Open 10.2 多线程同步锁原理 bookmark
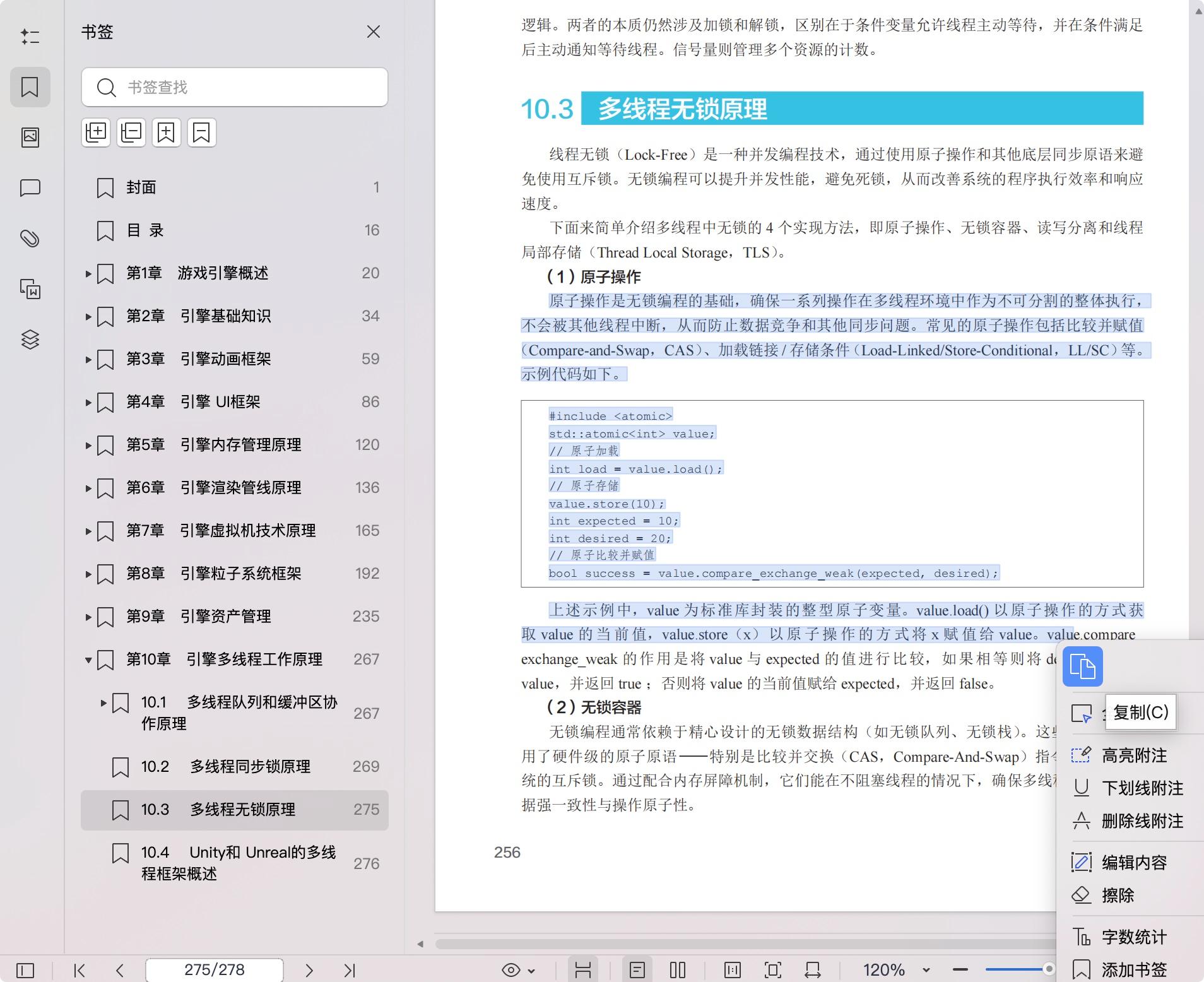1204x982 pixels. 235,767
